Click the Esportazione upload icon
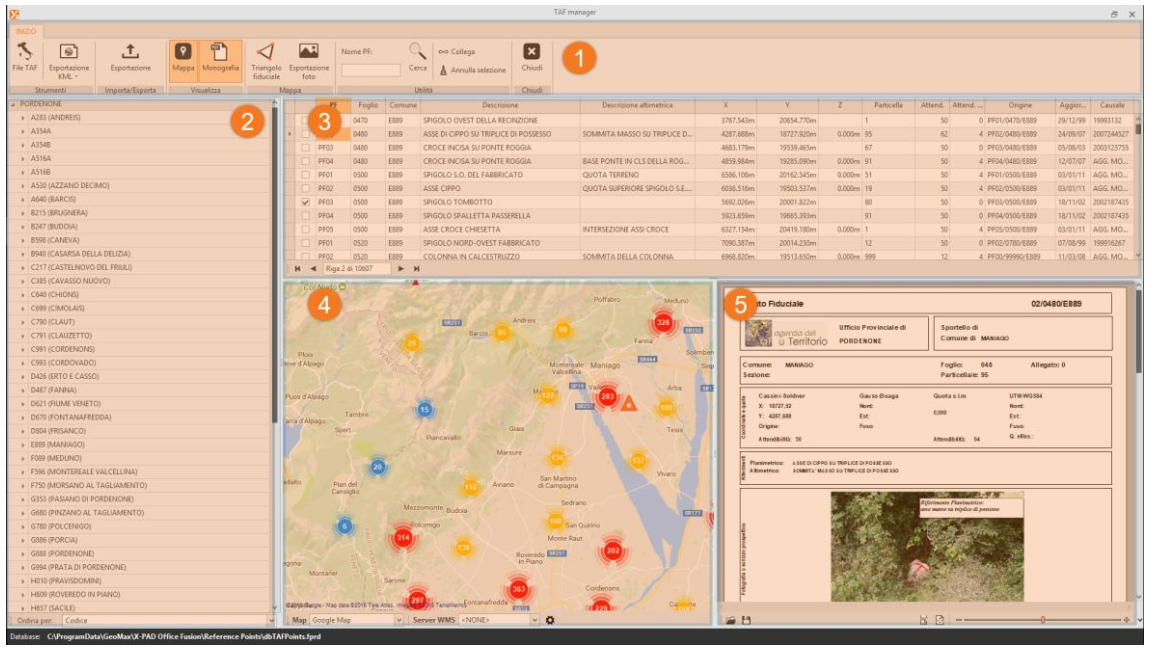1150x650 pixels. pos(131,52)
